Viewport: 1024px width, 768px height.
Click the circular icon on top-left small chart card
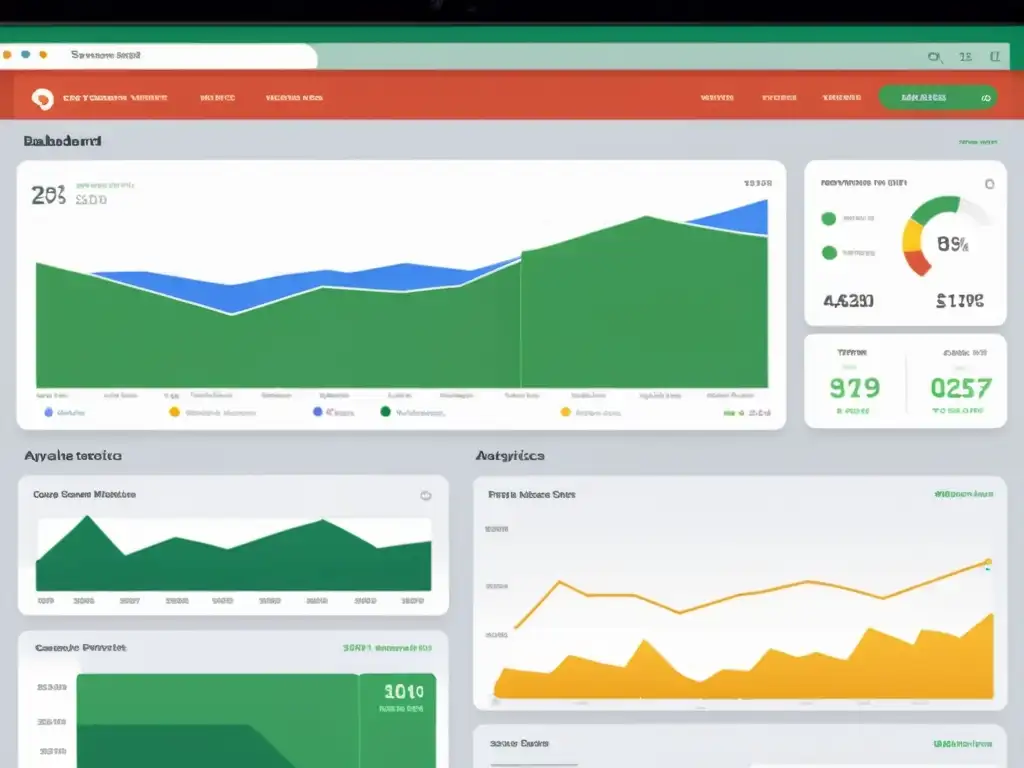click(x=425, y=495)
